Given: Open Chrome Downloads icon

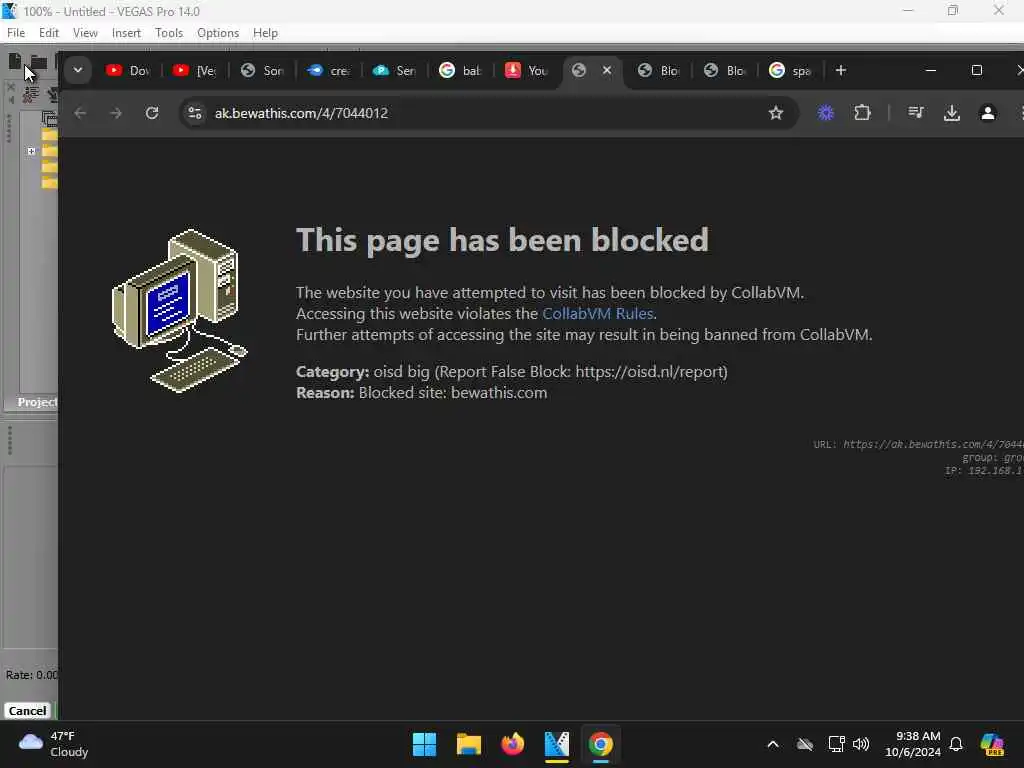Looking at the screenshot, I should [x=952, y=113].
